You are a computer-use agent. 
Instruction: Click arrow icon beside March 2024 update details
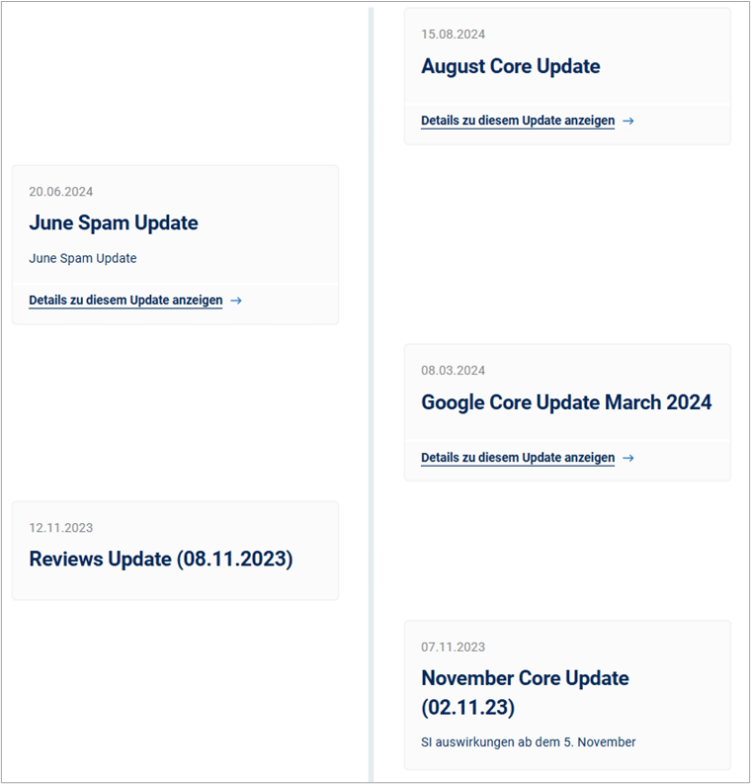(628, 458)
